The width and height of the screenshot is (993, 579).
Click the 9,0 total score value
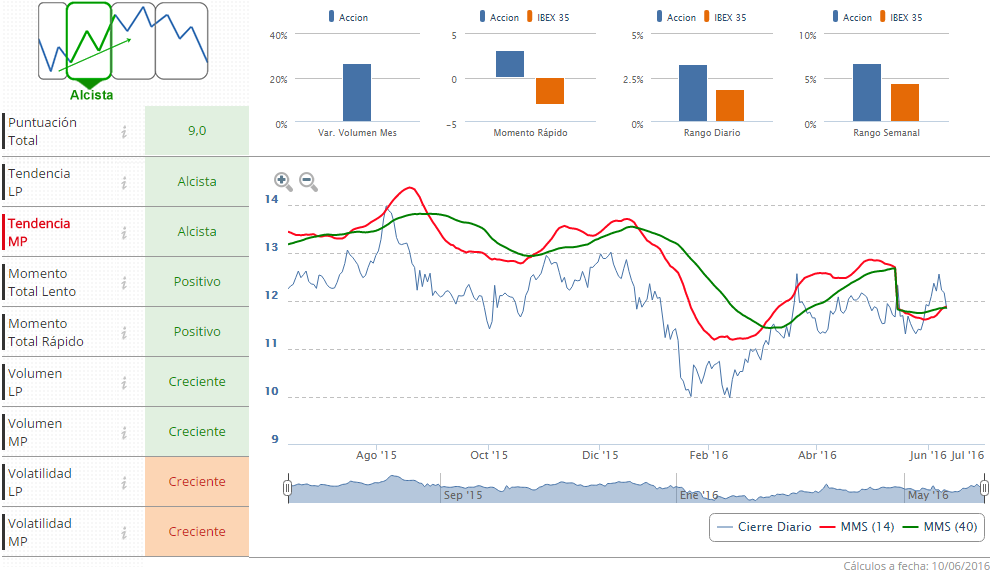click(197, 130)
